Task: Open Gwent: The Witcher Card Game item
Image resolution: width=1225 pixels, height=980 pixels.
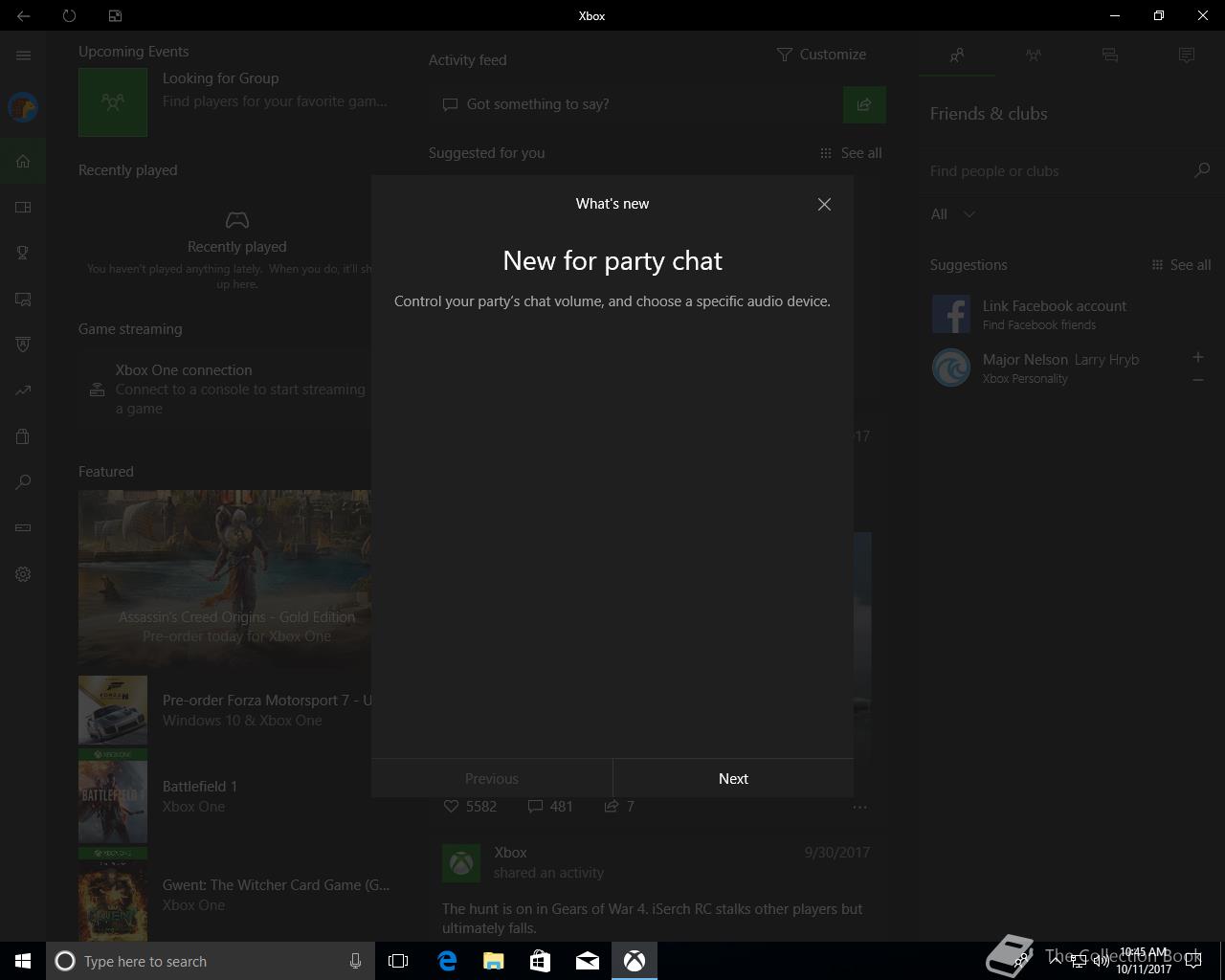Action: 234,895
